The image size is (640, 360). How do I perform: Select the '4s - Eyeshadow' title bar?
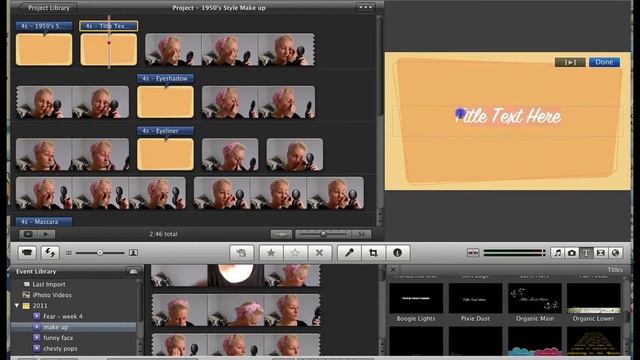165,78
